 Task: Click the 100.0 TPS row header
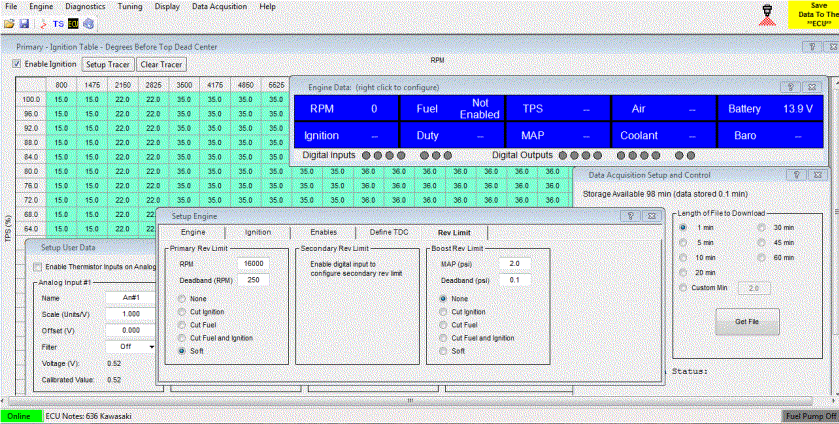click(x=31, y=100)
